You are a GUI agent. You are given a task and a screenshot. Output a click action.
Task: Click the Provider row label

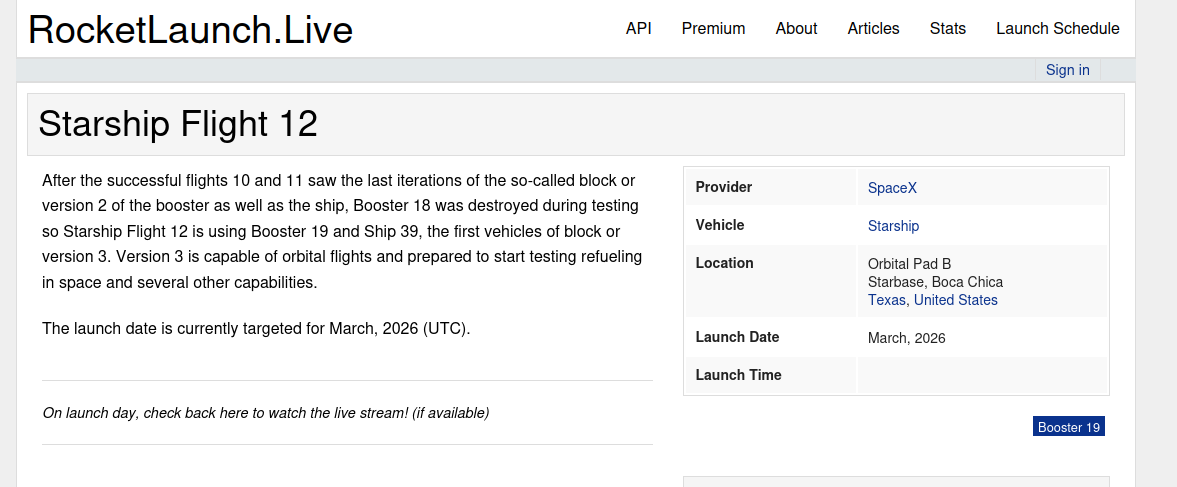click(x=724, y=187)
